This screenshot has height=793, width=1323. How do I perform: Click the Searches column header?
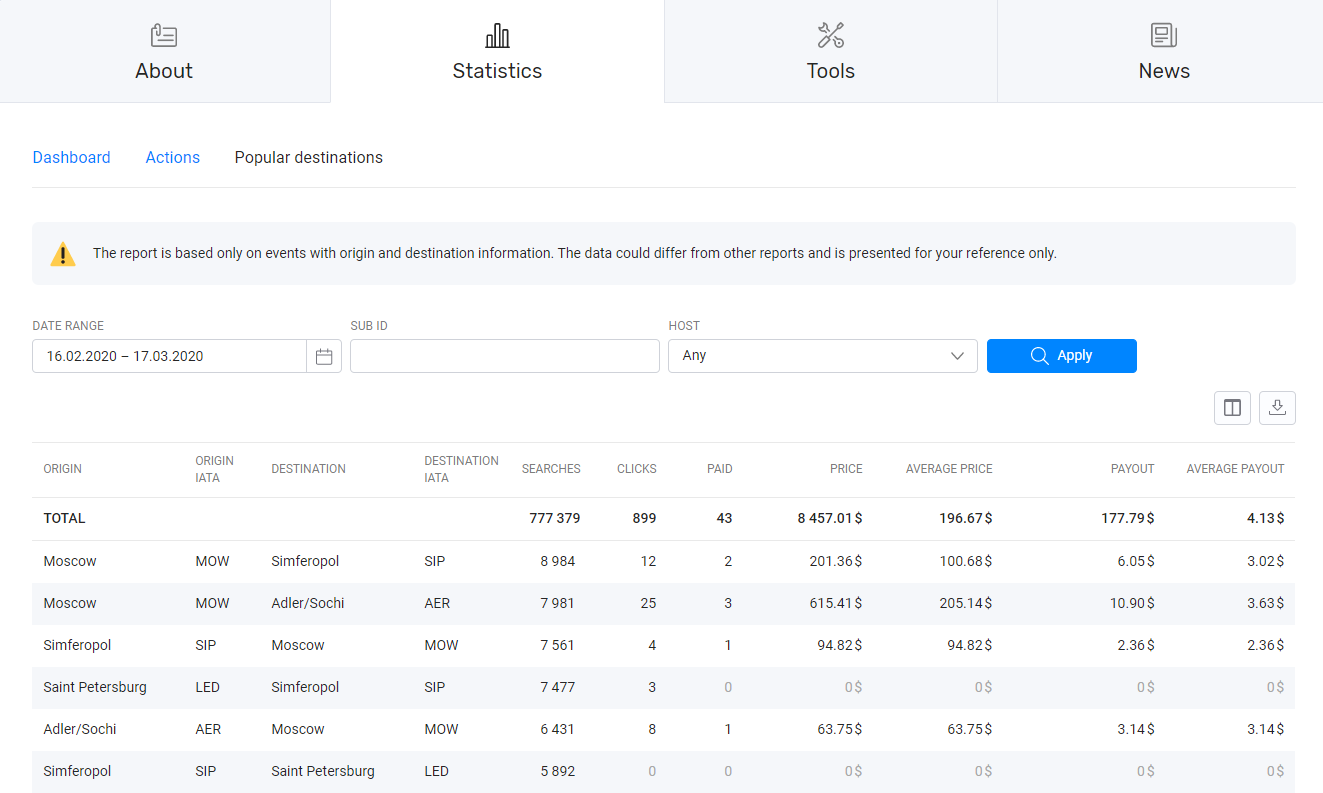click(551, 469)
